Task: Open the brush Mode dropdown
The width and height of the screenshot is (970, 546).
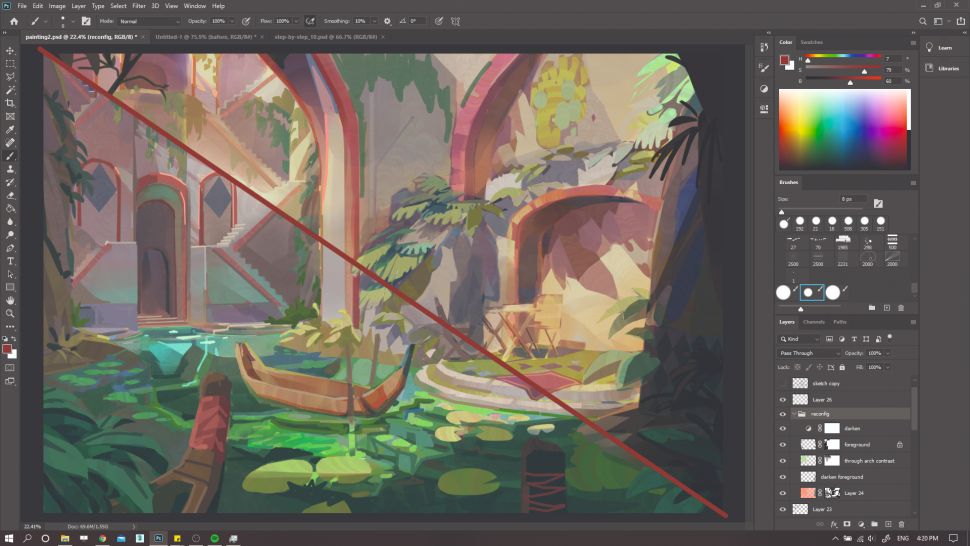Action: (147, 20)
